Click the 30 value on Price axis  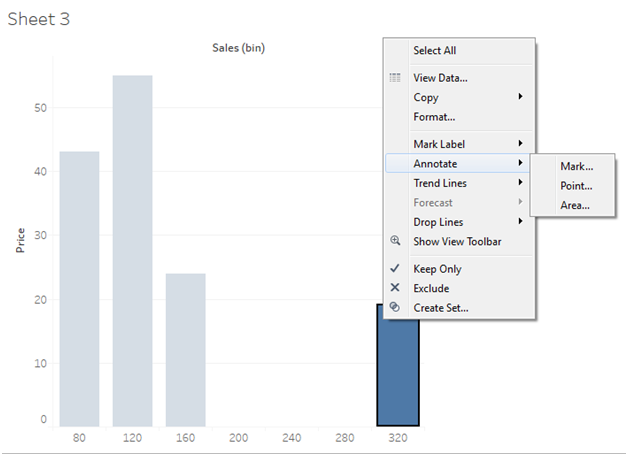40,235
